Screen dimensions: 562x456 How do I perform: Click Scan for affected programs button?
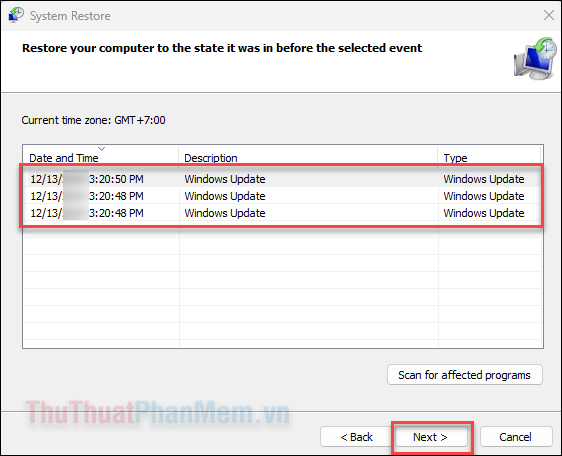[465, 375]
